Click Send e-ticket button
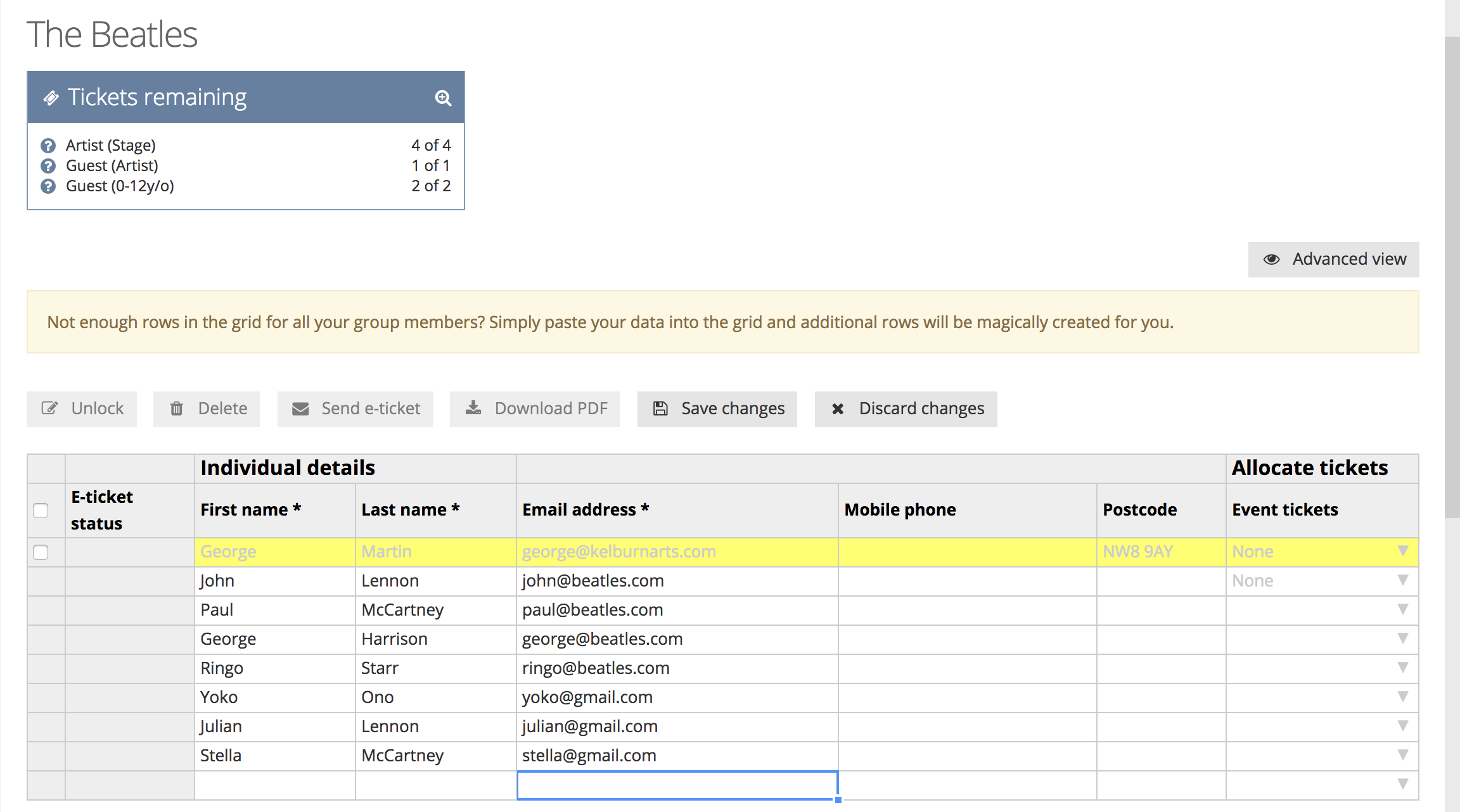 (355, 409)
